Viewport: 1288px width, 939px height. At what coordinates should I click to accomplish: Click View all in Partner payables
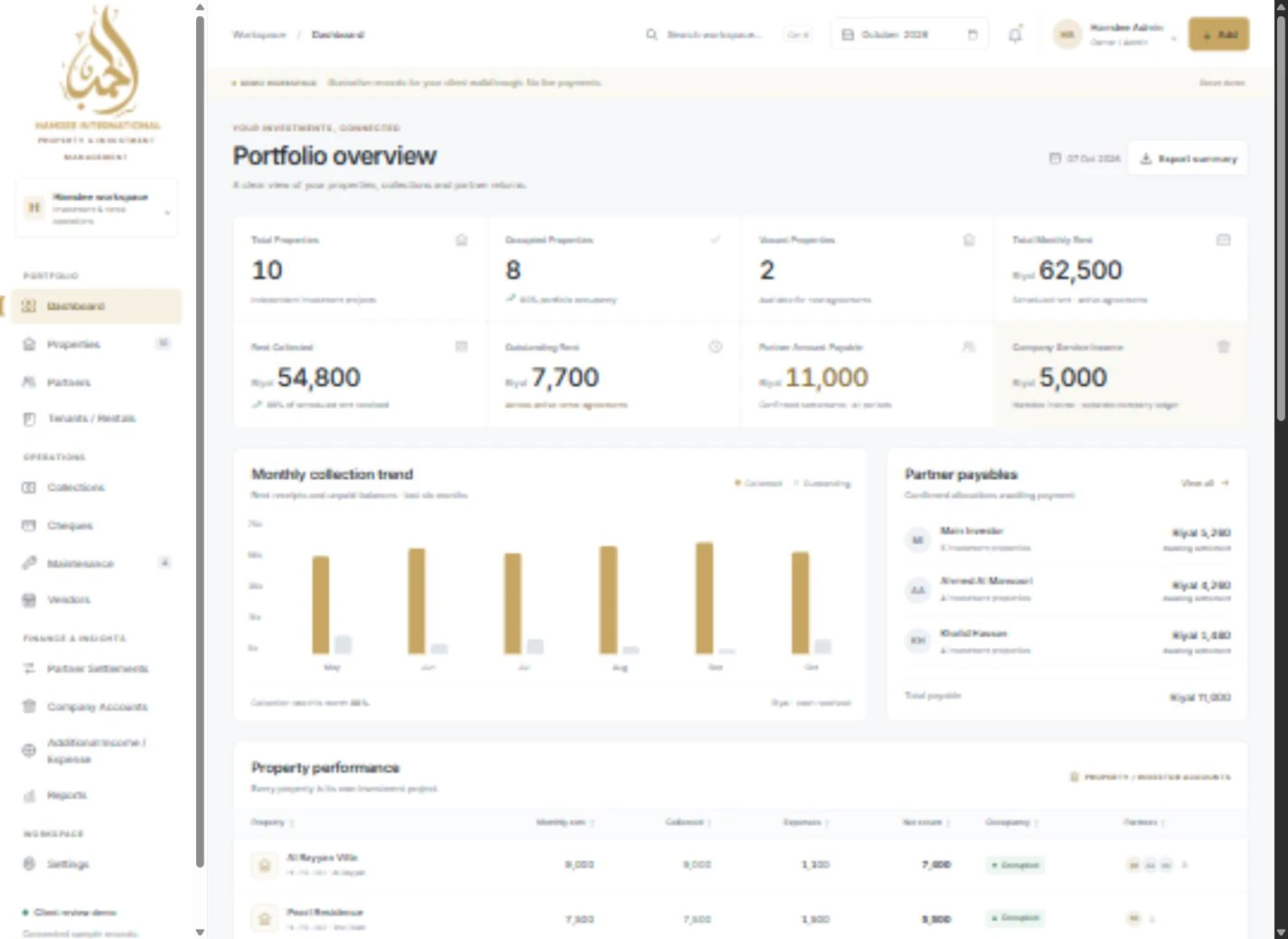click(1205, 484)
